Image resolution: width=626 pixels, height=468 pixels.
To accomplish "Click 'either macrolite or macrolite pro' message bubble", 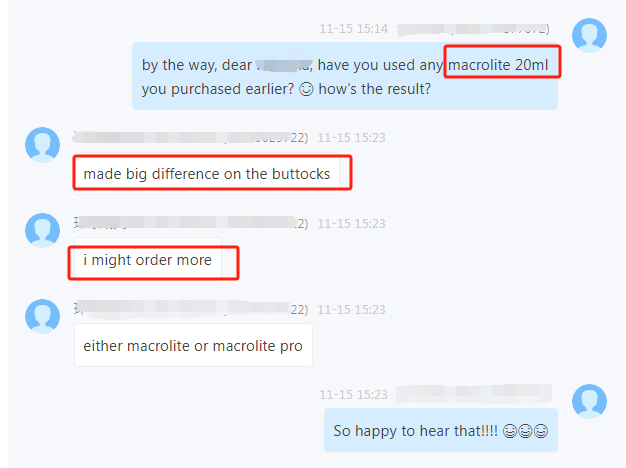I will click(193, 345).
